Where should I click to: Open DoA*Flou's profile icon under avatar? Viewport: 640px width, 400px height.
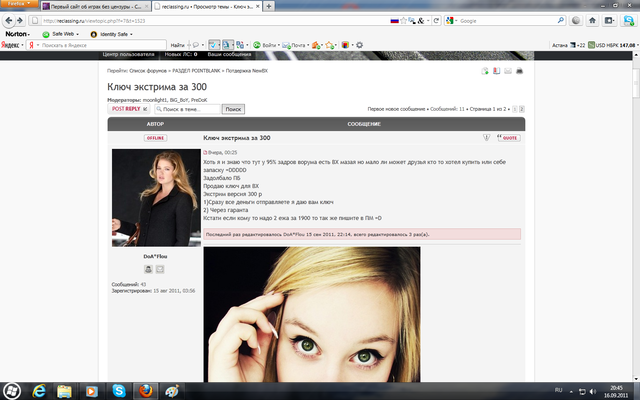(148, 269)
